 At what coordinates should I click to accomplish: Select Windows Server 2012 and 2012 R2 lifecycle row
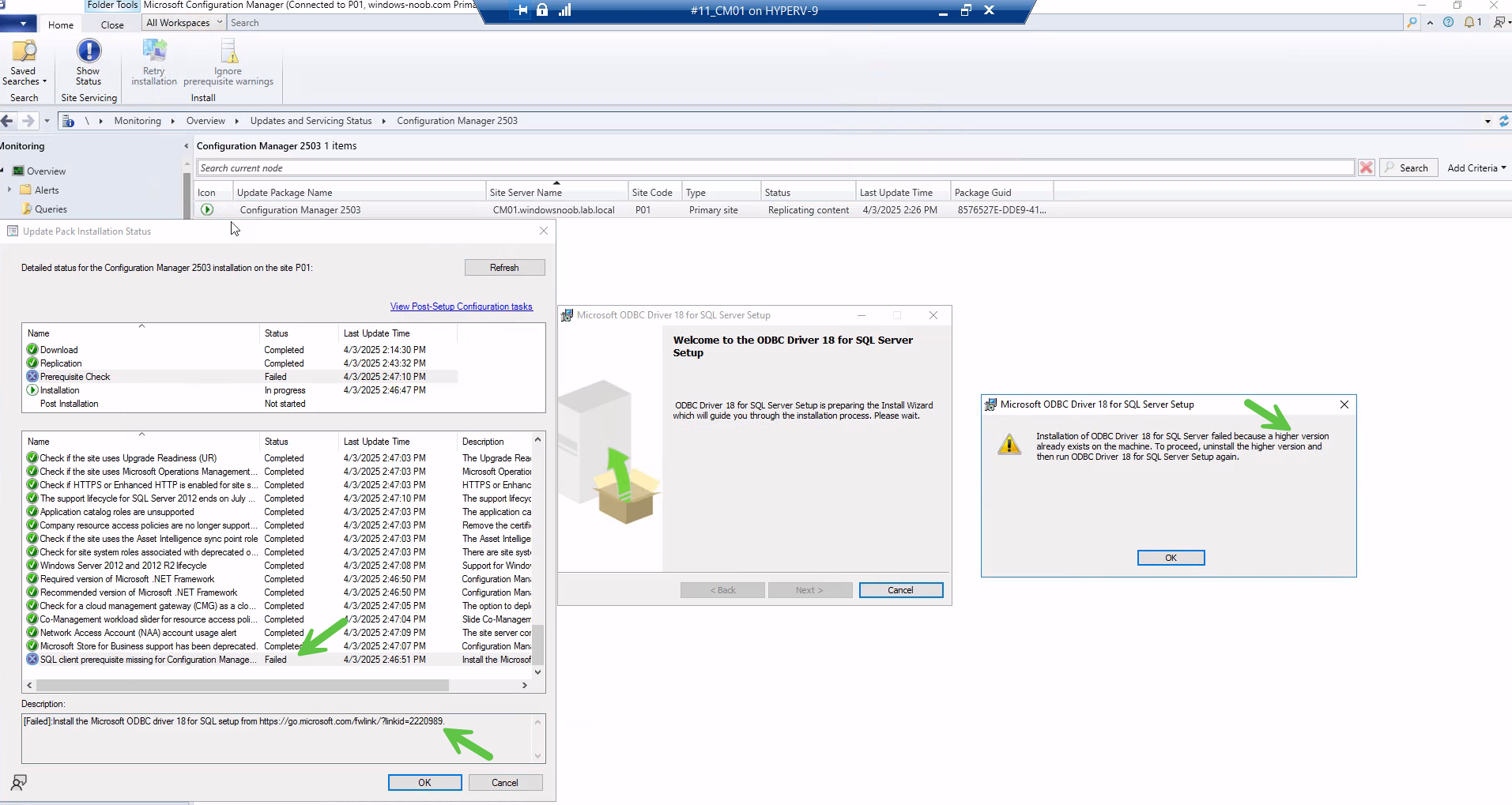point(278,566)
